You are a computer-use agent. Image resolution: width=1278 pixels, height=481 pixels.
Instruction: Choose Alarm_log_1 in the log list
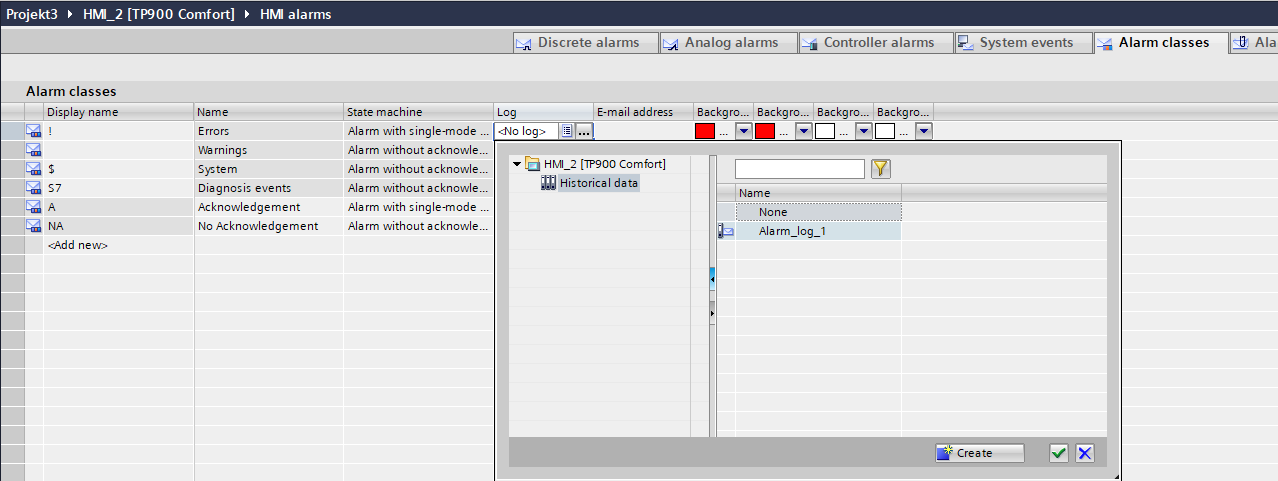[818, 231]
